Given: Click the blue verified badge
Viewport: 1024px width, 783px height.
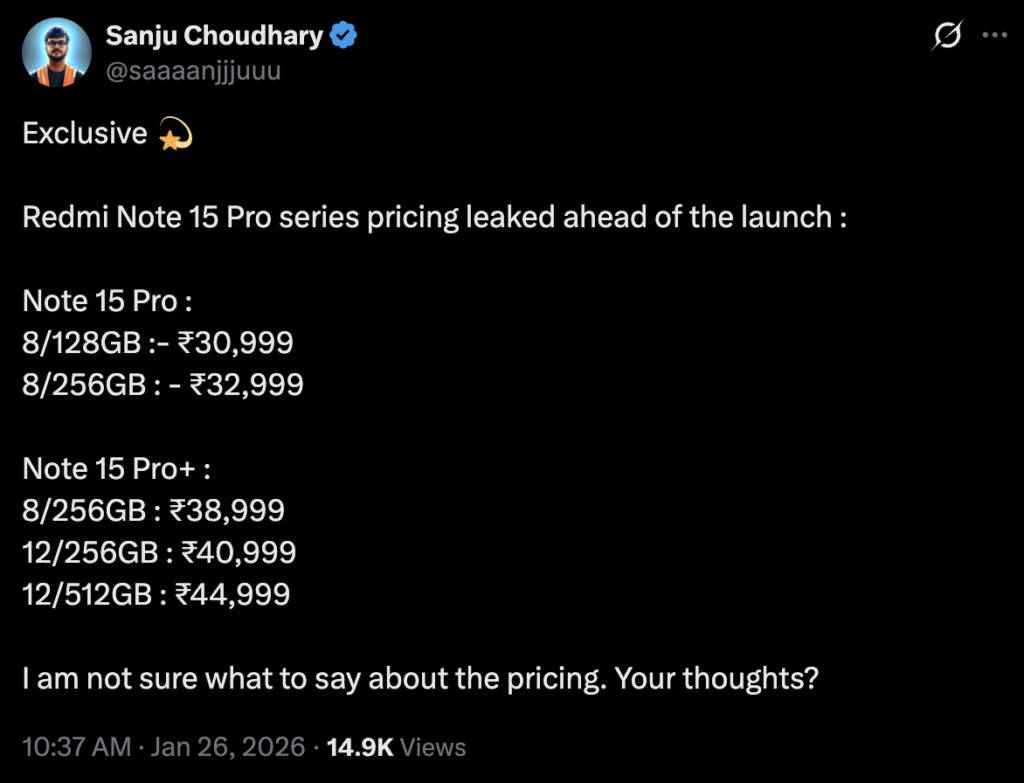Looking at the screenshot, I should 345,37.
